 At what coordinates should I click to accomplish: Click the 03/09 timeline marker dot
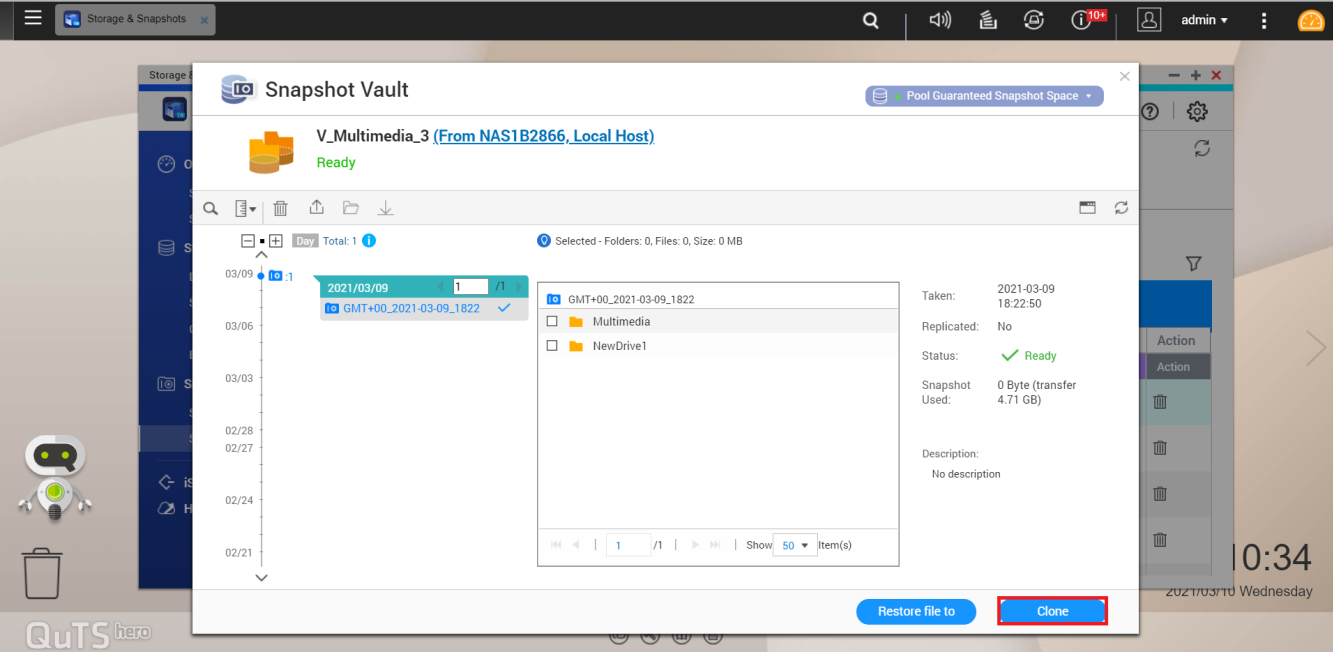[261, 275]
